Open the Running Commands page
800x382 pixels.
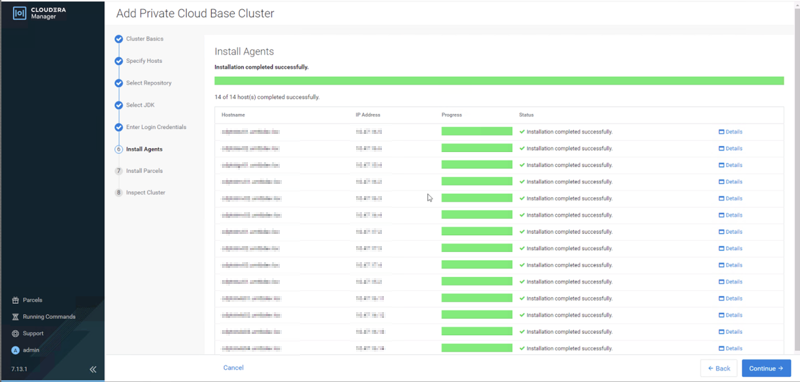(43, 317)
